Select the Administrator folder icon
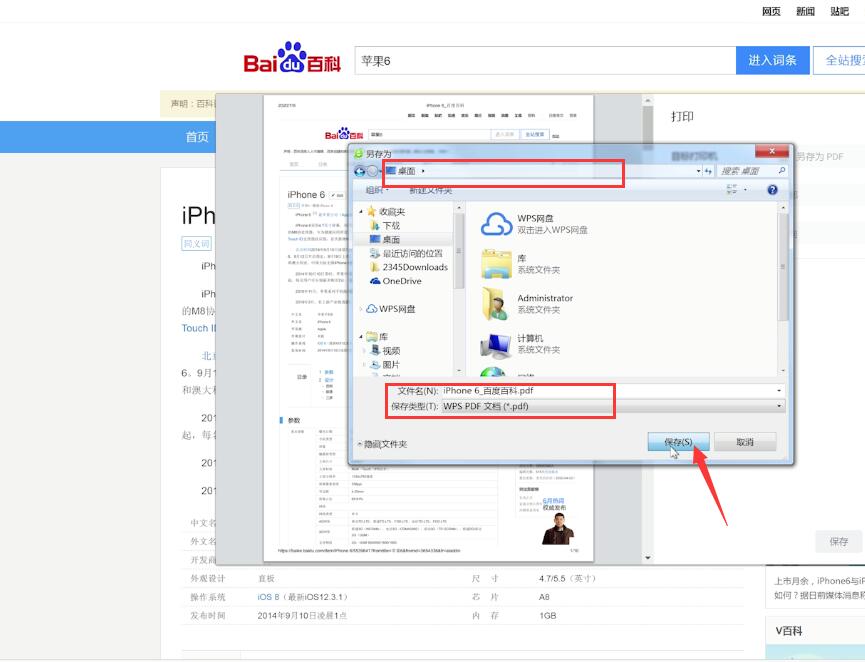Image resolution: width=865 pixels, height=662 pixels. click(495, 304)
